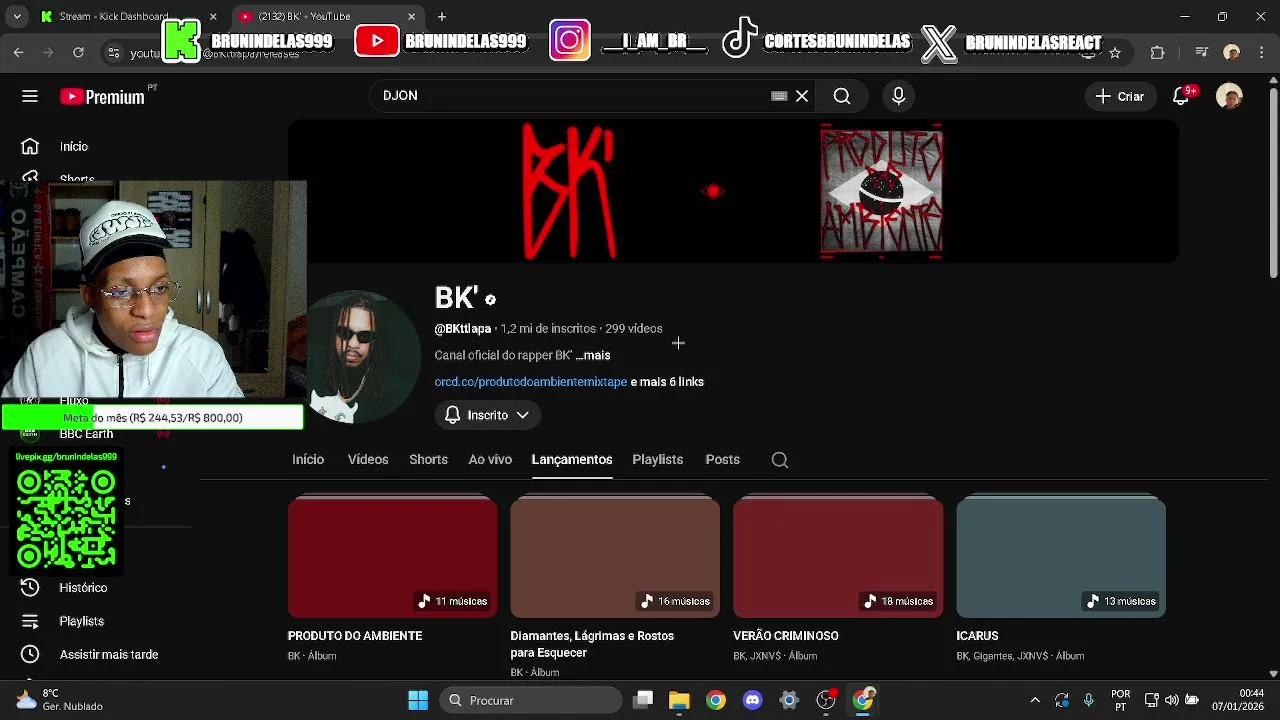Expand channel description with ...mais
The height and width of the screenshot is (720, 1280).
pos(593,355)
